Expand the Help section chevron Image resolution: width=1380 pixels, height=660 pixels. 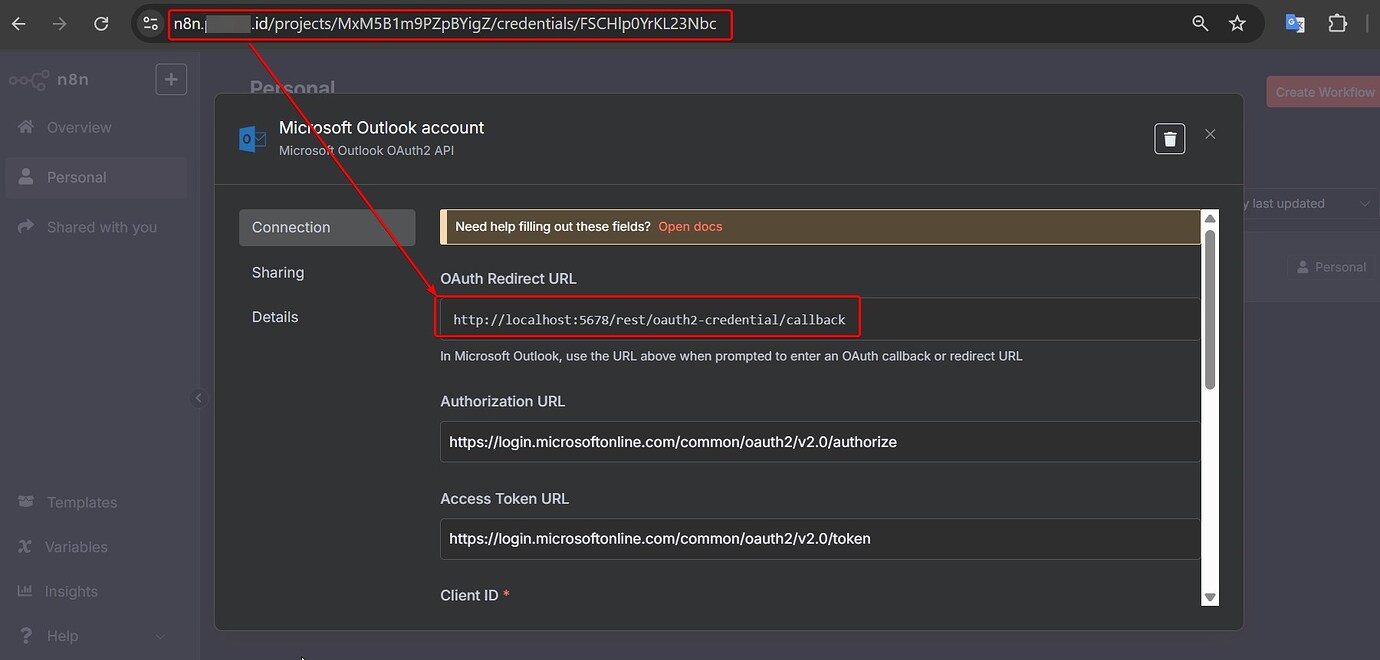coord(159,636)
